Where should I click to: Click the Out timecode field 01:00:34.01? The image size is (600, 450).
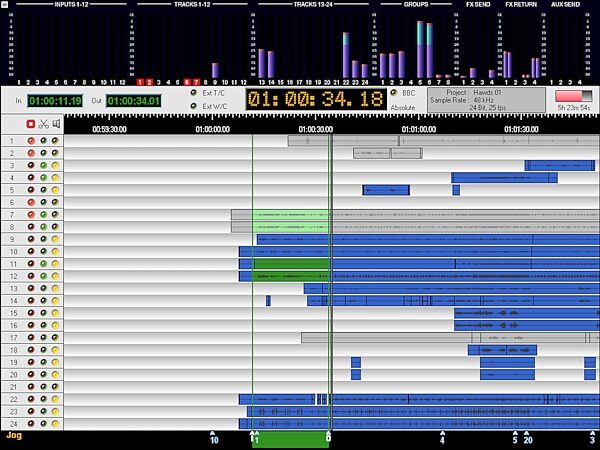pos(133,101)
